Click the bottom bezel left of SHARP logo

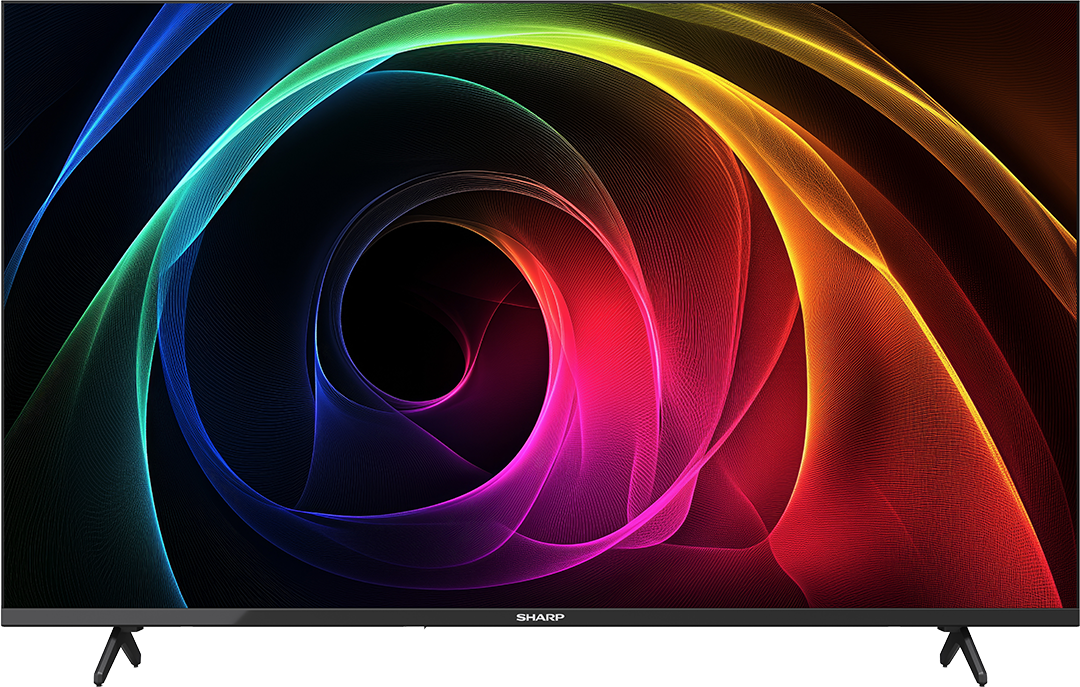click(x=300, y=618)
